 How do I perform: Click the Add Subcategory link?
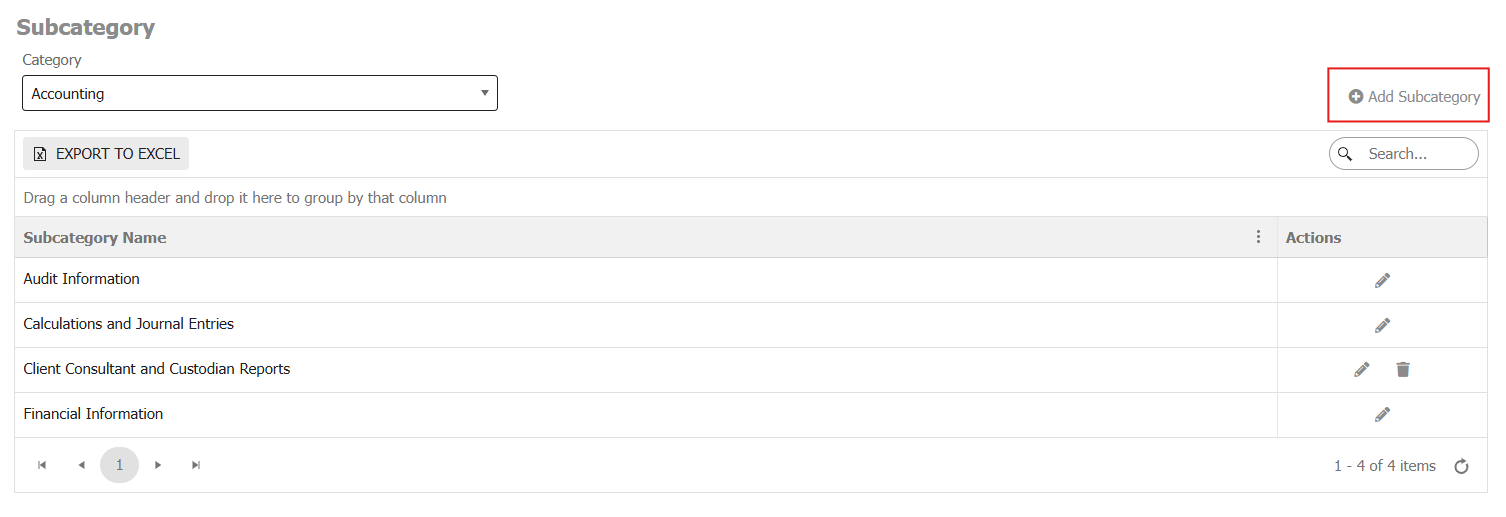click(x=1414, y=97)
